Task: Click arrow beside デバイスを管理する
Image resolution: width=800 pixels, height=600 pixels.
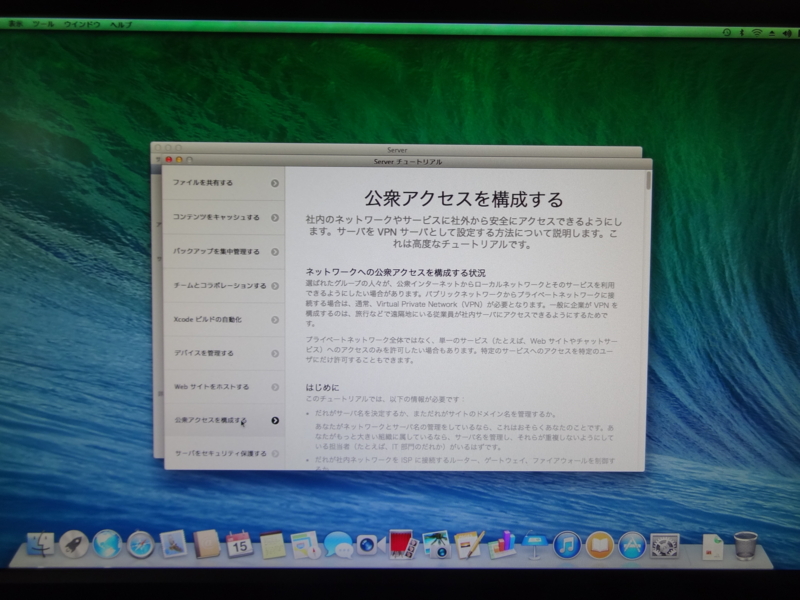Action: coord(275,354)
